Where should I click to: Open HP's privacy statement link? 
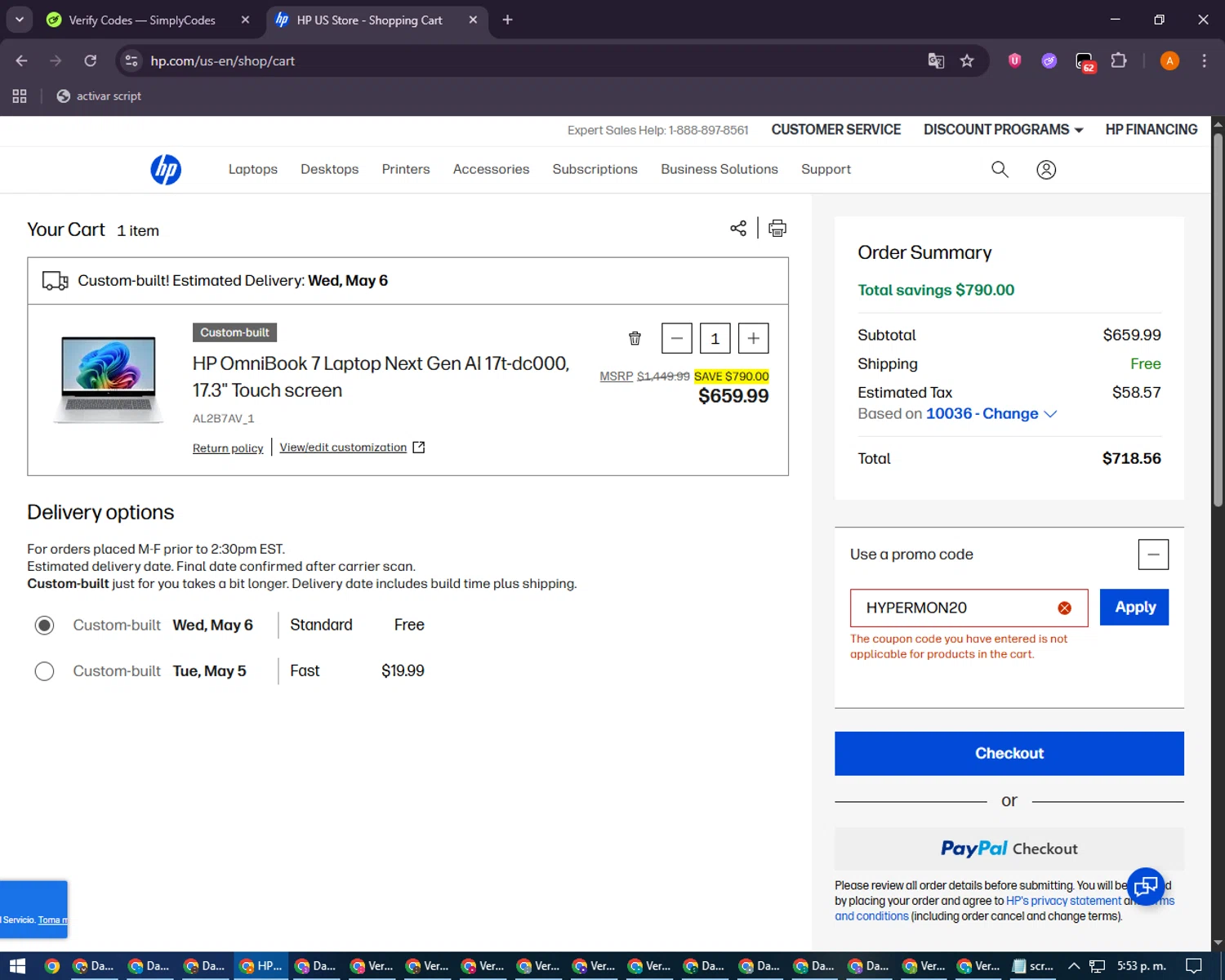[1063, 901]
